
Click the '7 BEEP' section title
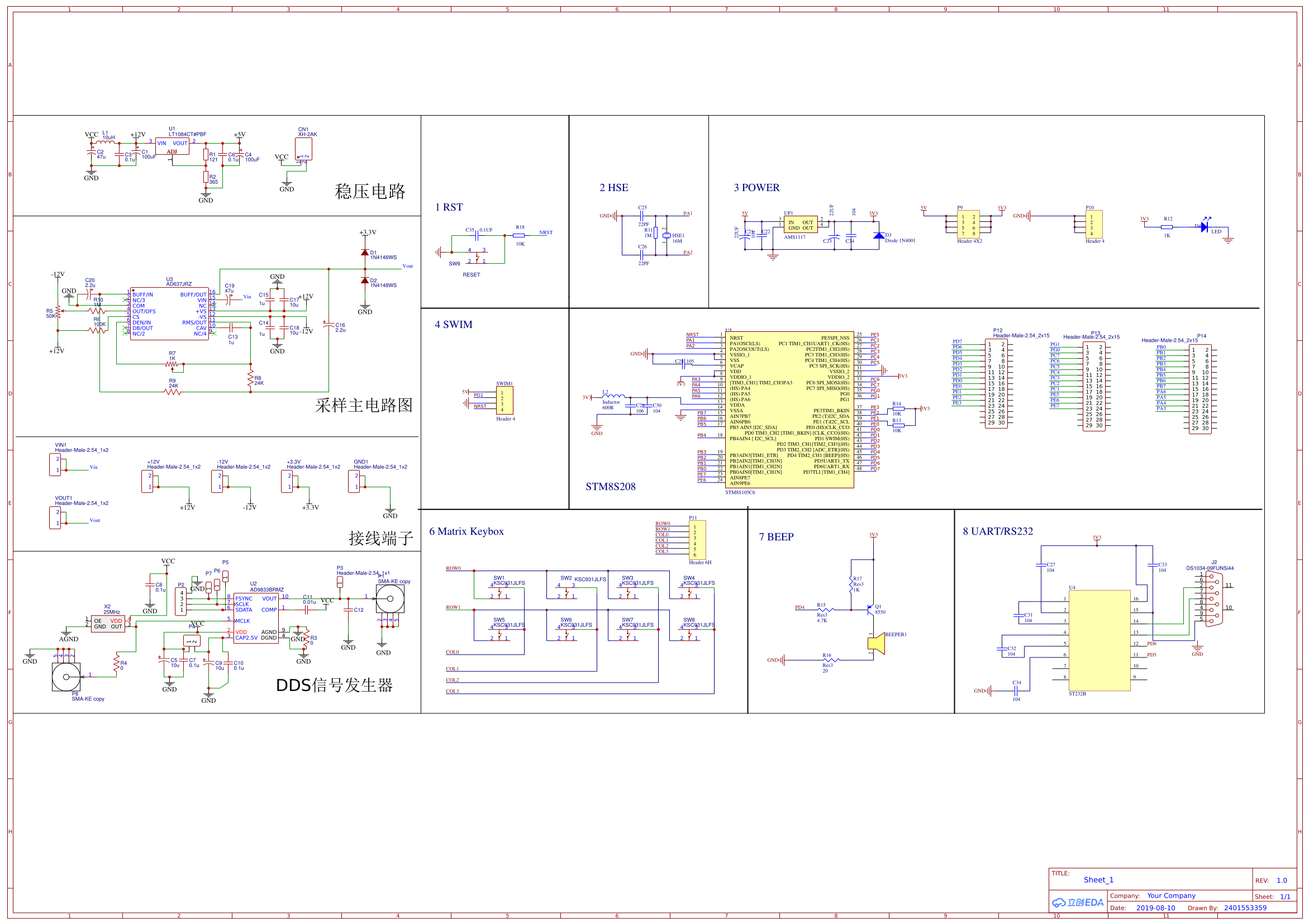tap(775, 537)
